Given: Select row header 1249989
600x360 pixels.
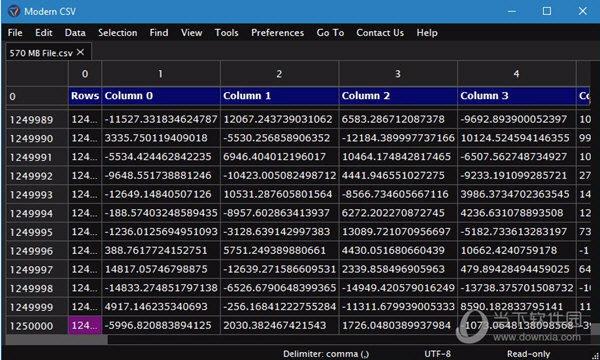Looking at the screenshot, I should coord(37,120).
